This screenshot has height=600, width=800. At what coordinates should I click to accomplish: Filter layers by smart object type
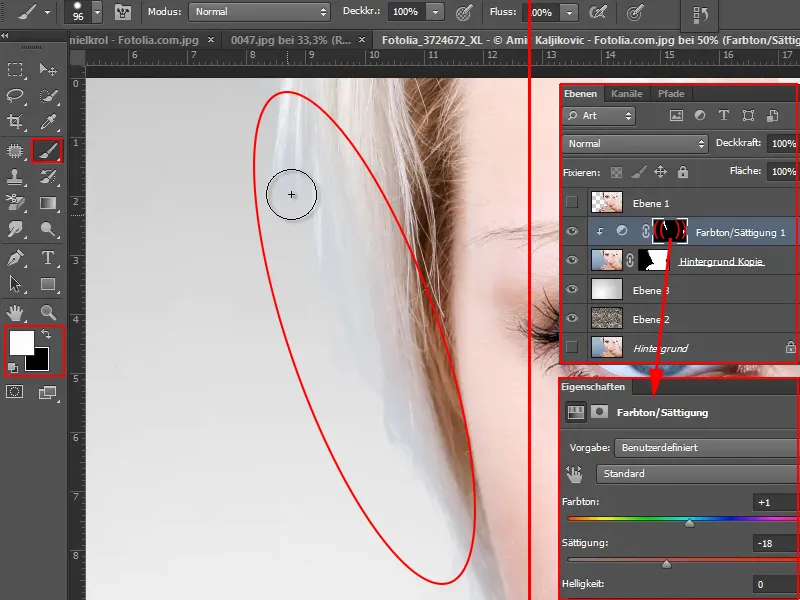[772, 116]
